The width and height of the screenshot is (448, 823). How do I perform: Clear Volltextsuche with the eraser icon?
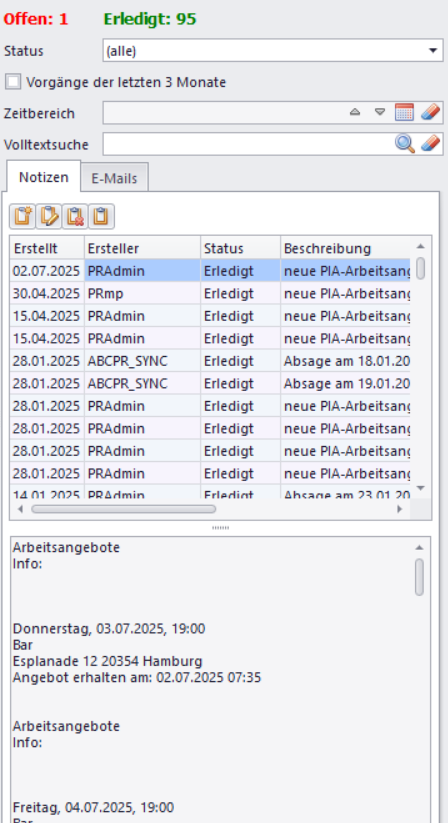(x=431, y=143)
